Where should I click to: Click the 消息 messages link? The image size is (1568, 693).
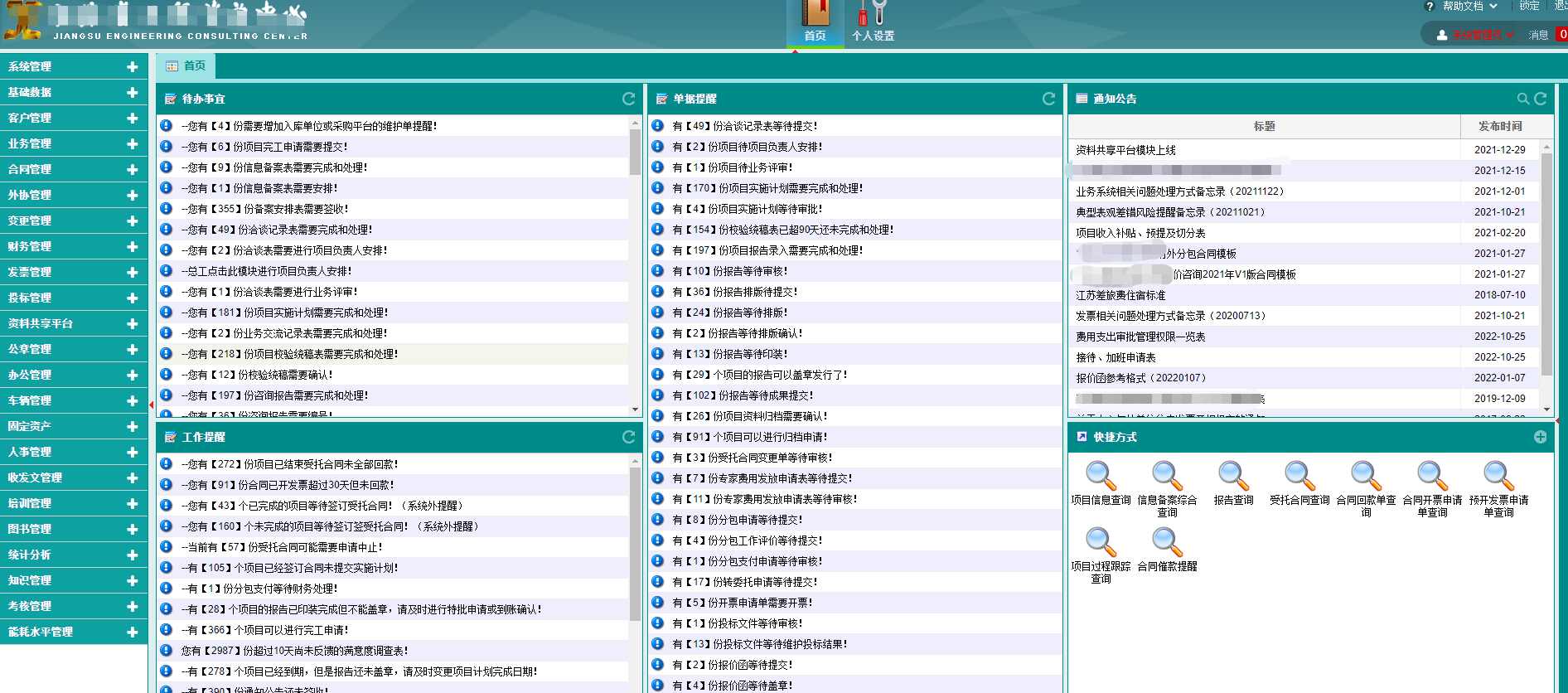[x=1539, y=35]
